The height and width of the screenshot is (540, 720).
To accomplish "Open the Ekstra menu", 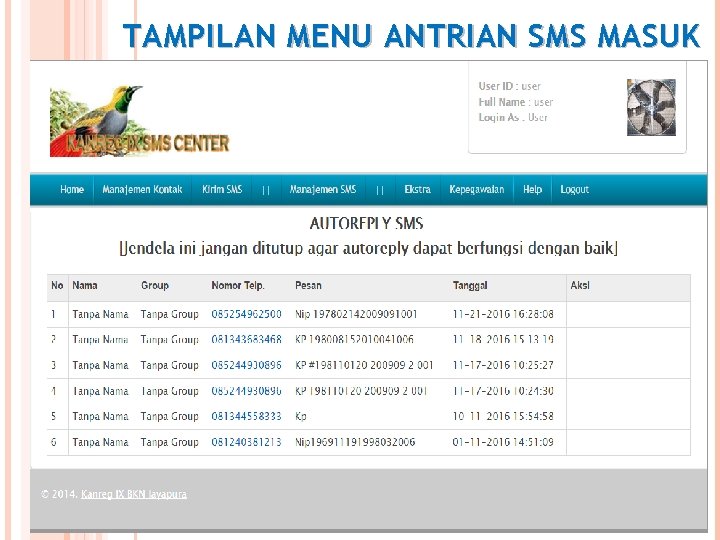I will point(417,189).
